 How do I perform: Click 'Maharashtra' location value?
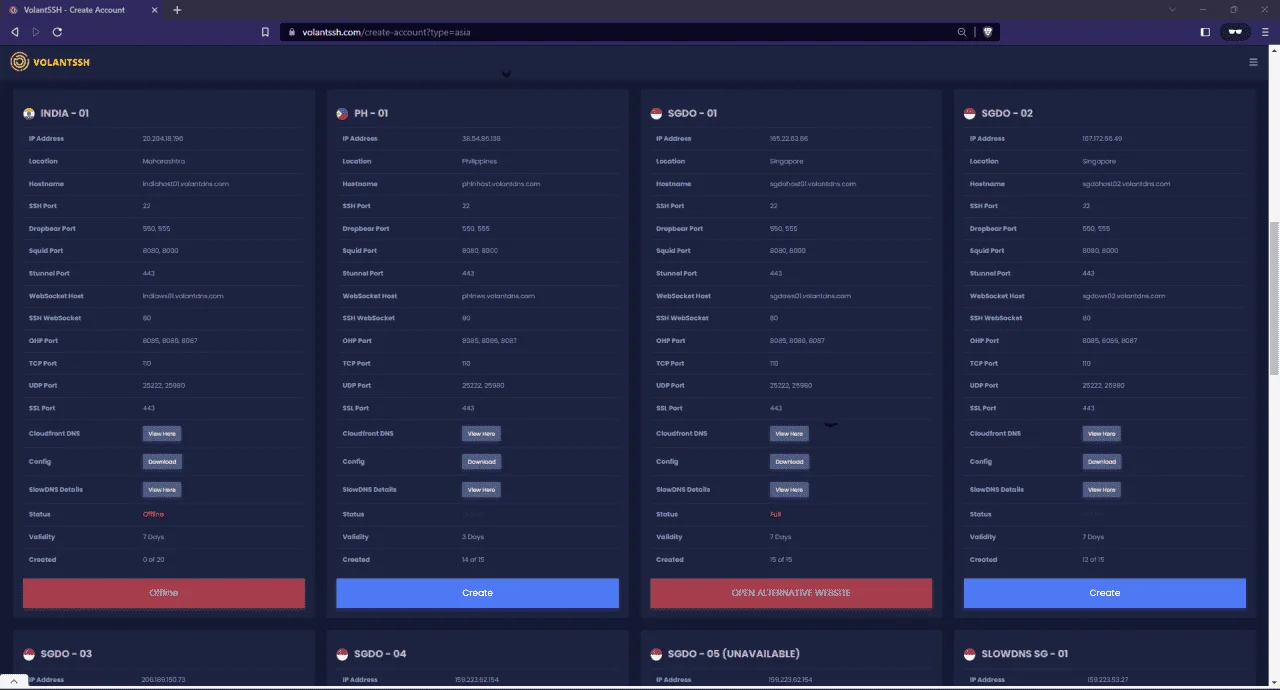(x=164, y=161)
